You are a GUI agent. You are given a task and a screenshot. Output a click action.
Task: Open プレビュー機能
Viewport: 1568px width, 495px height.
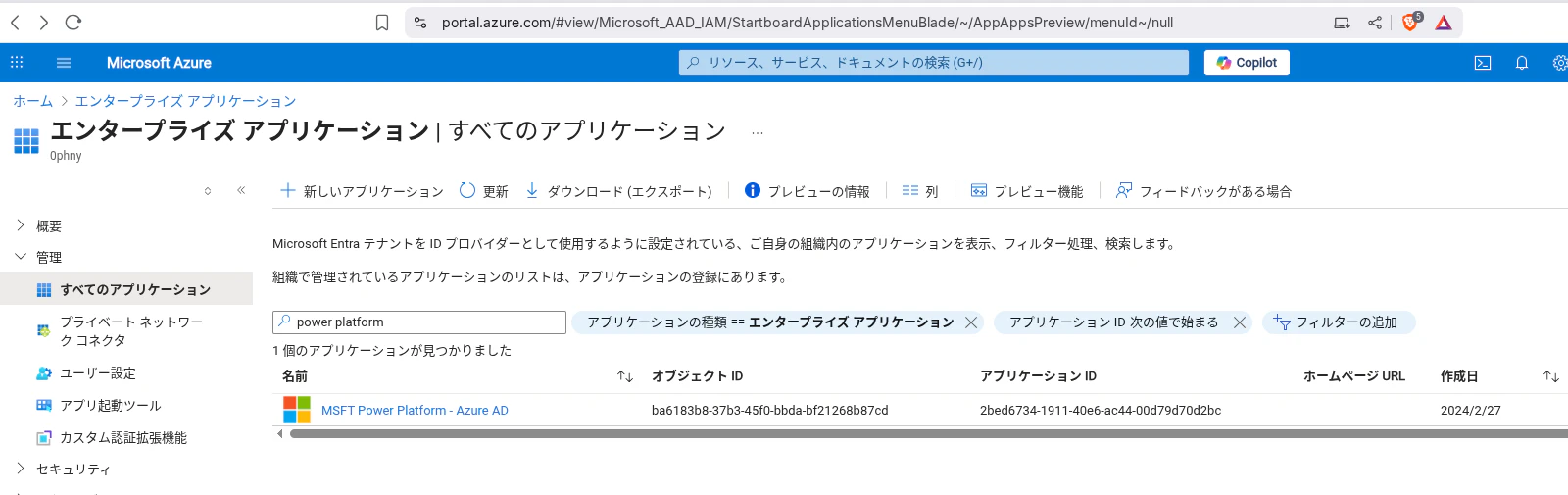(x=1027, y=191)
